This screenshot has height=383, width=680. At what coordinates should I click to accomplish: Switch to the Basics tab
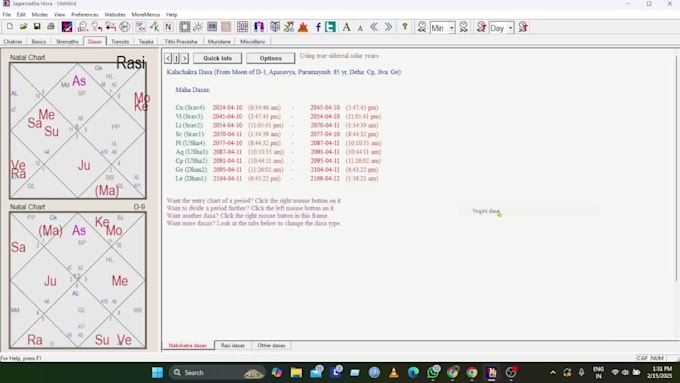[x=39, y=42]
